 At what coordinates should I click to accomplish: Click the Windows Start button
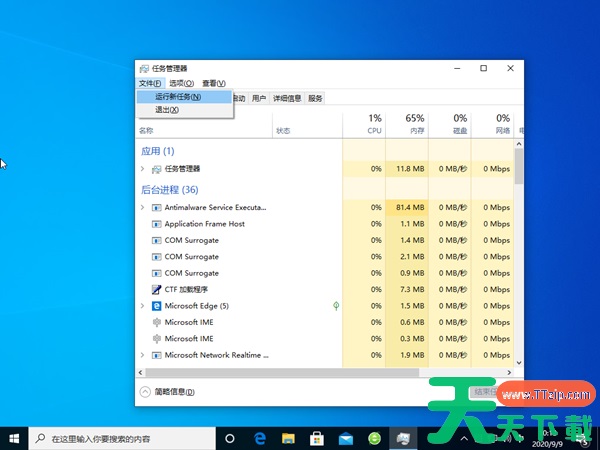point(13,438)
